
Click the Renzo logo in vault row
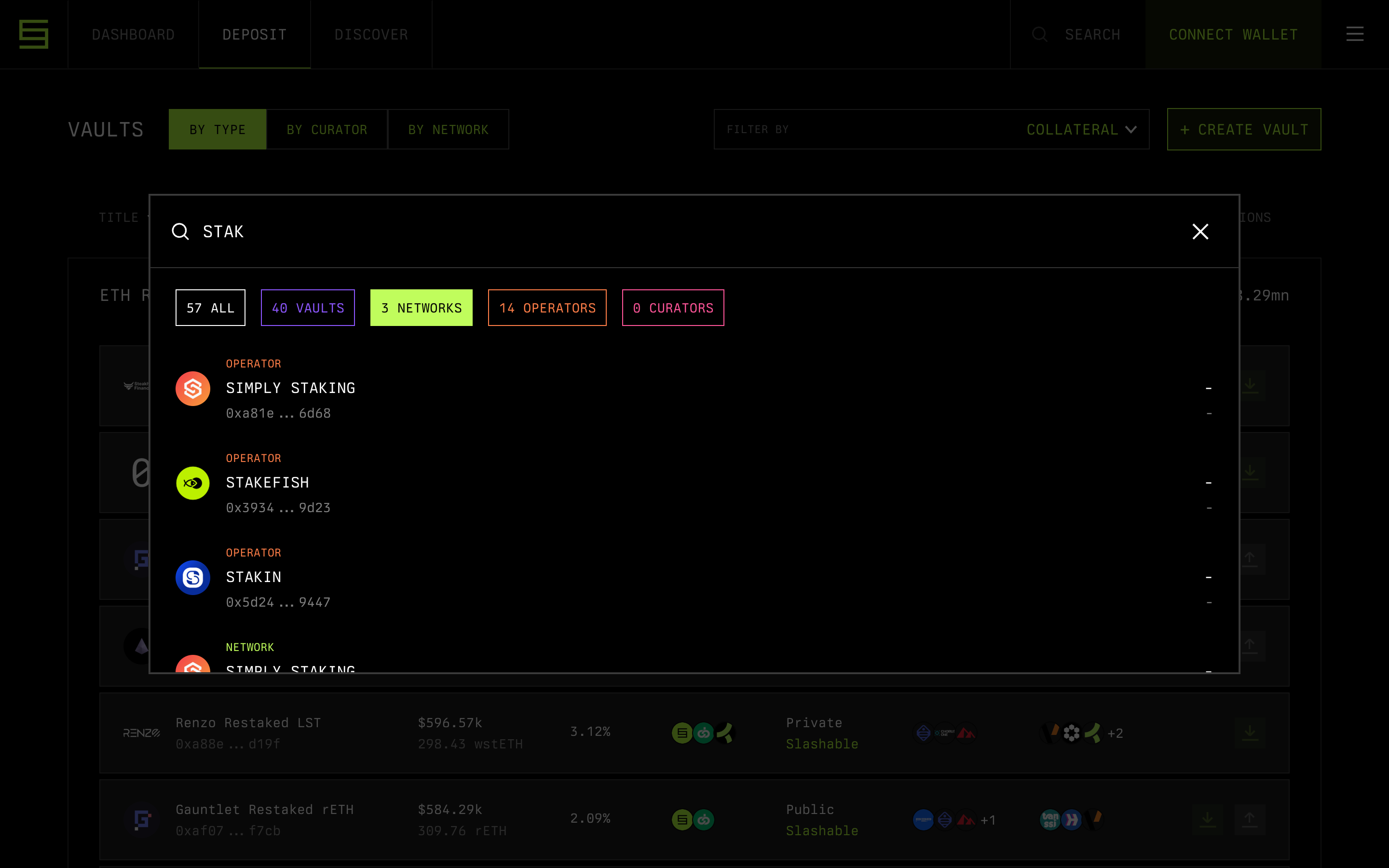[x=141, y=733]
